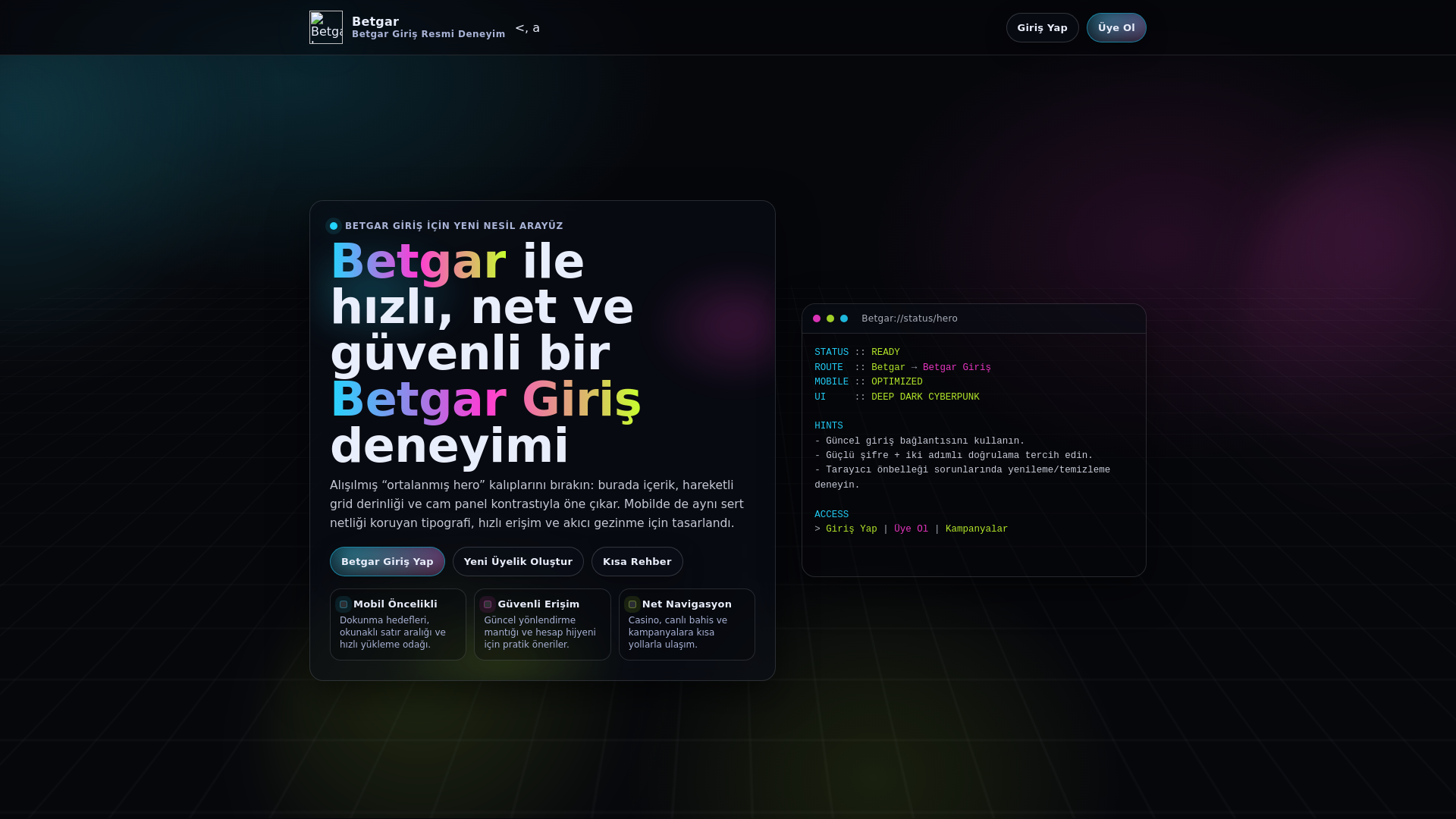The height and width of the screenshot is (819, 1456).
Task: Select Yeni Üyelik Oluştur button
Action: pos(518,561)
